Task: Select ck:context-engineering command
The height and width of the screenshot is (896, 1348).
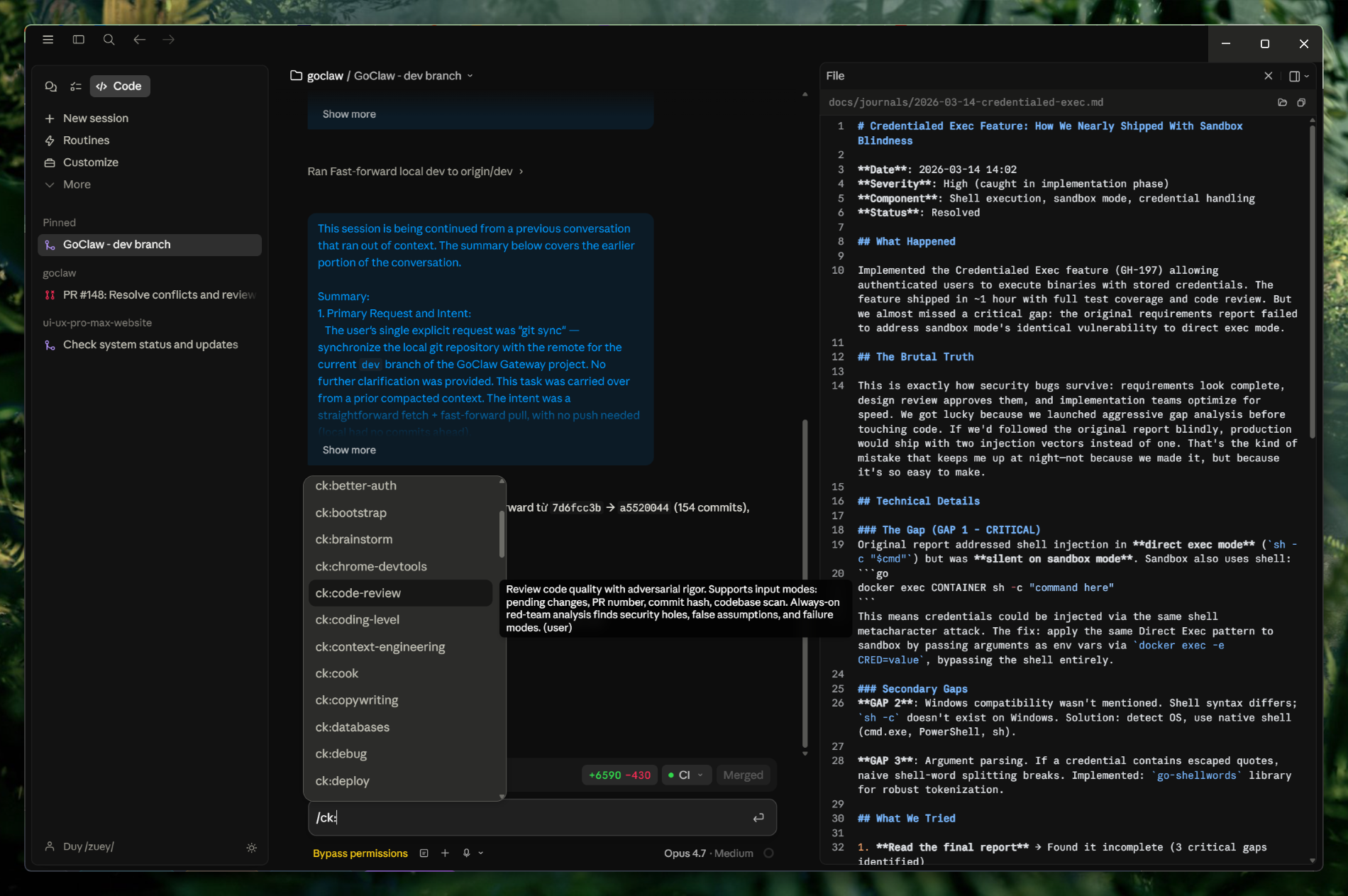Action: point(400,647)
